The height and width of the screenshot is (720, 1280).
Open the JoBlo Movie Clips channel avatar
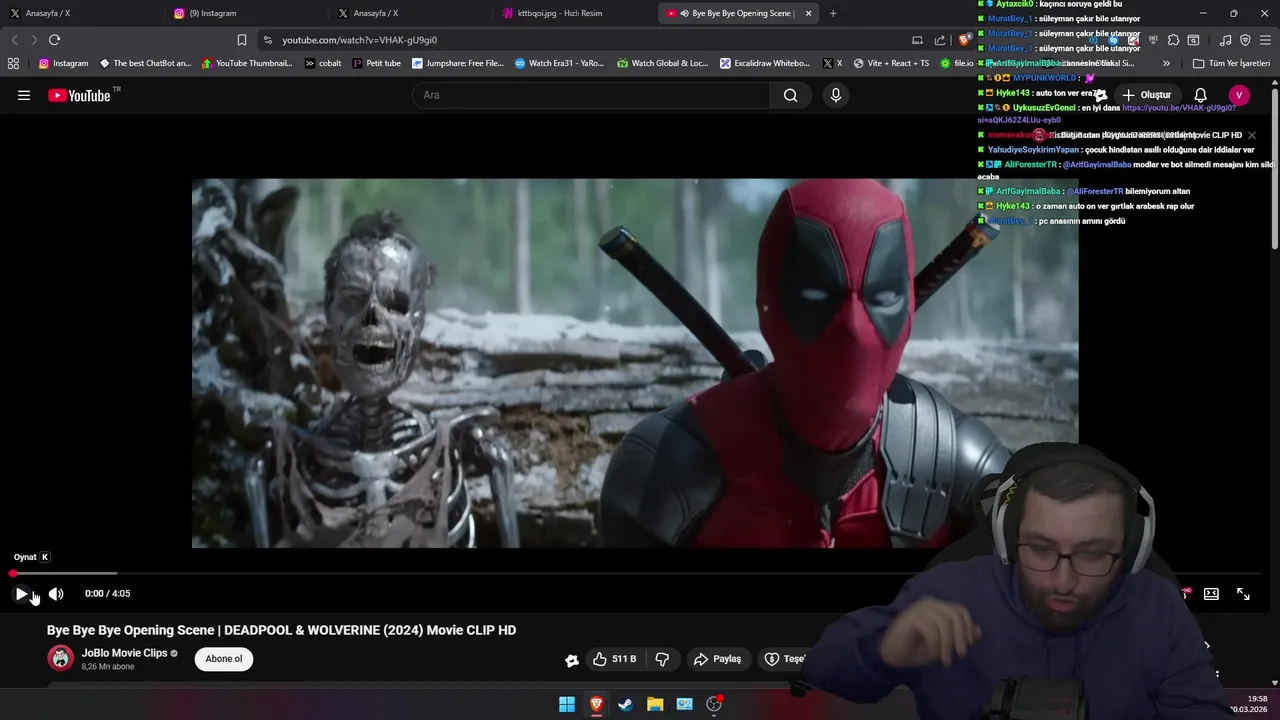coord(61,658)
